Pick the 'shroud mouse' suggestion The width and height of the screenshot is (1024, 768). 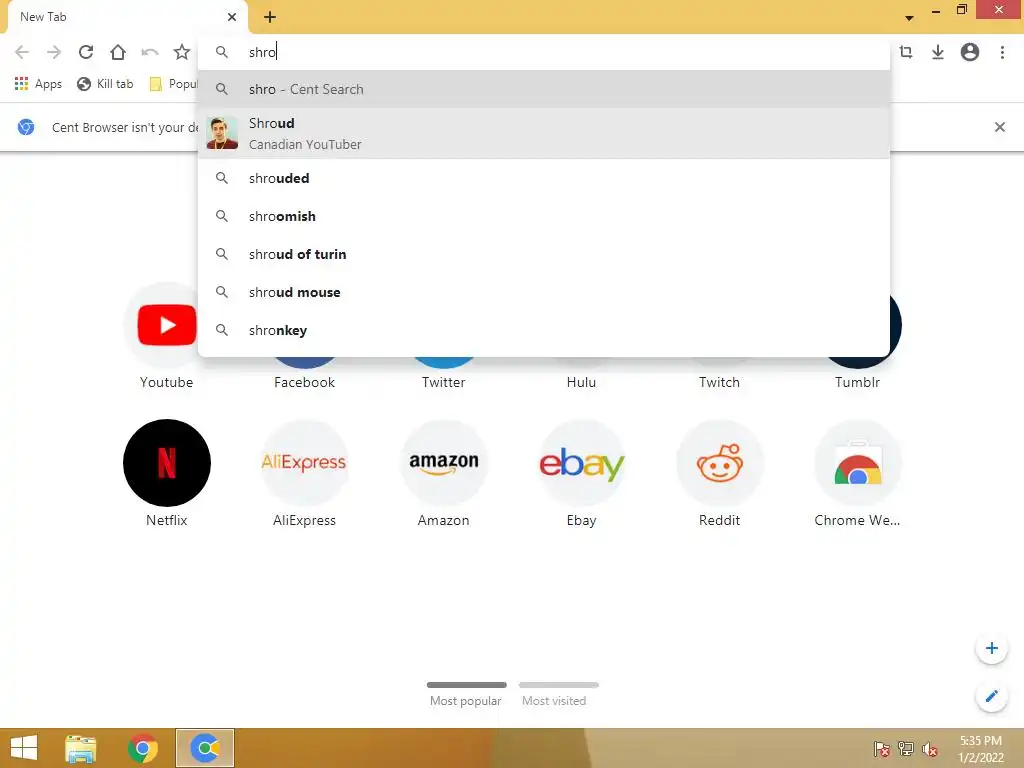click(x=544, y=292)
